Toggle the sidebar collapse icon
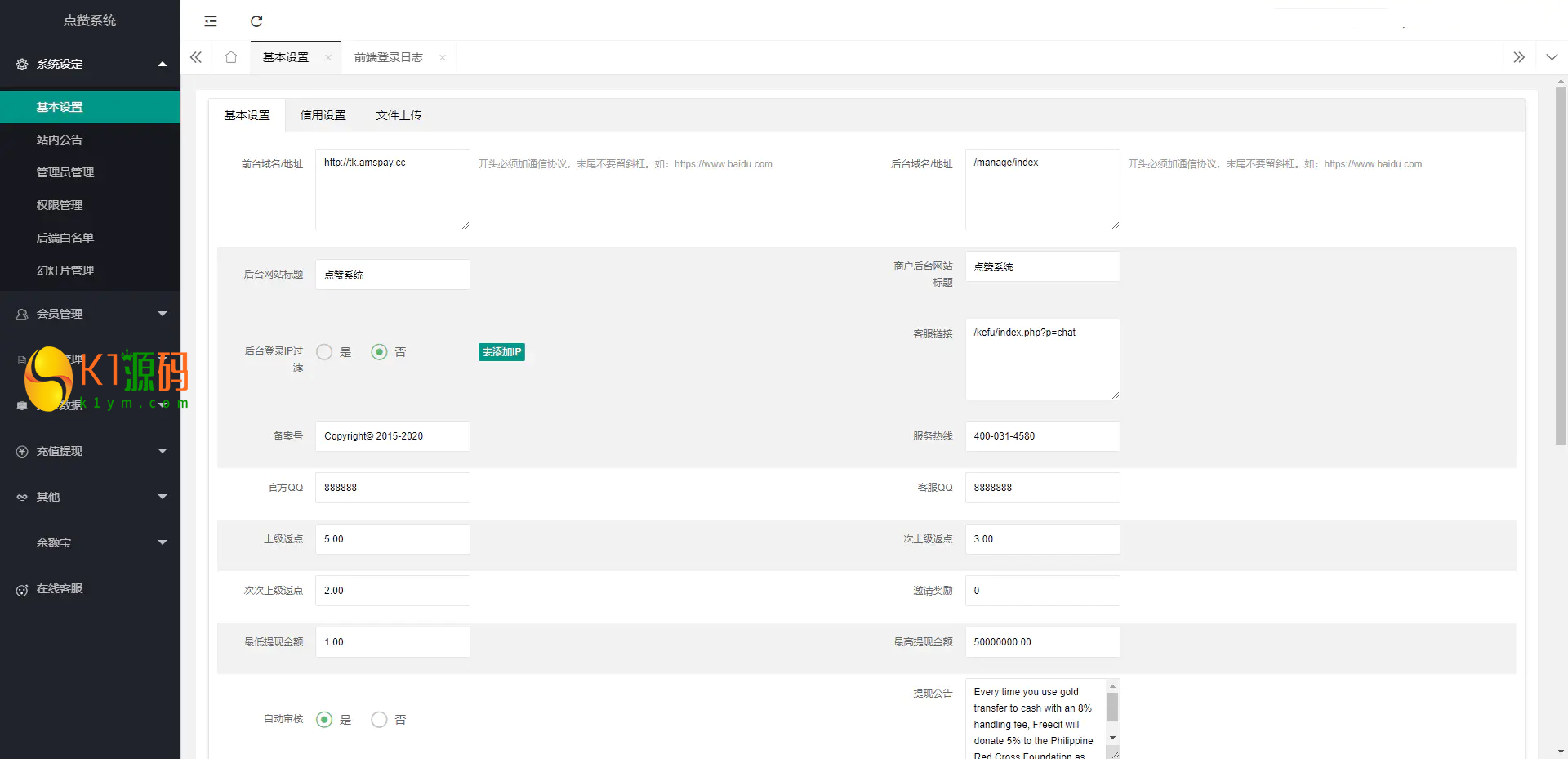 click(x=211, y=21)
